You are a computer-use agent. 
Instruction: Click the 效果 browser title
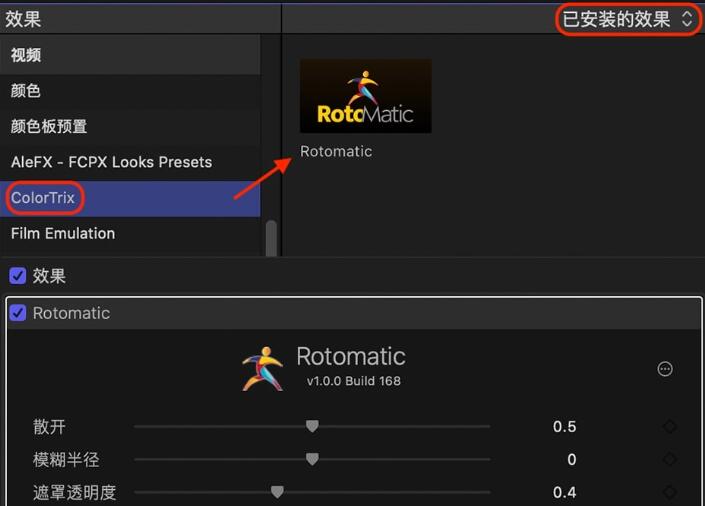pos(23,19)
